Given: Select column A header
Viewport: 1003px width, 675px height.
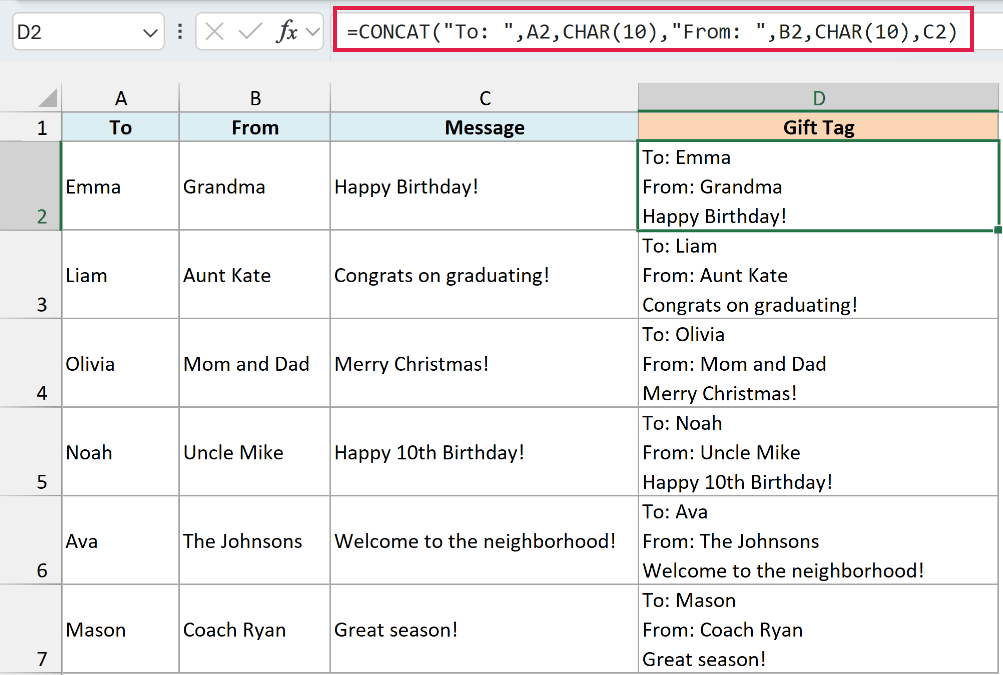Looking at the screenshot, I should 120,98.
